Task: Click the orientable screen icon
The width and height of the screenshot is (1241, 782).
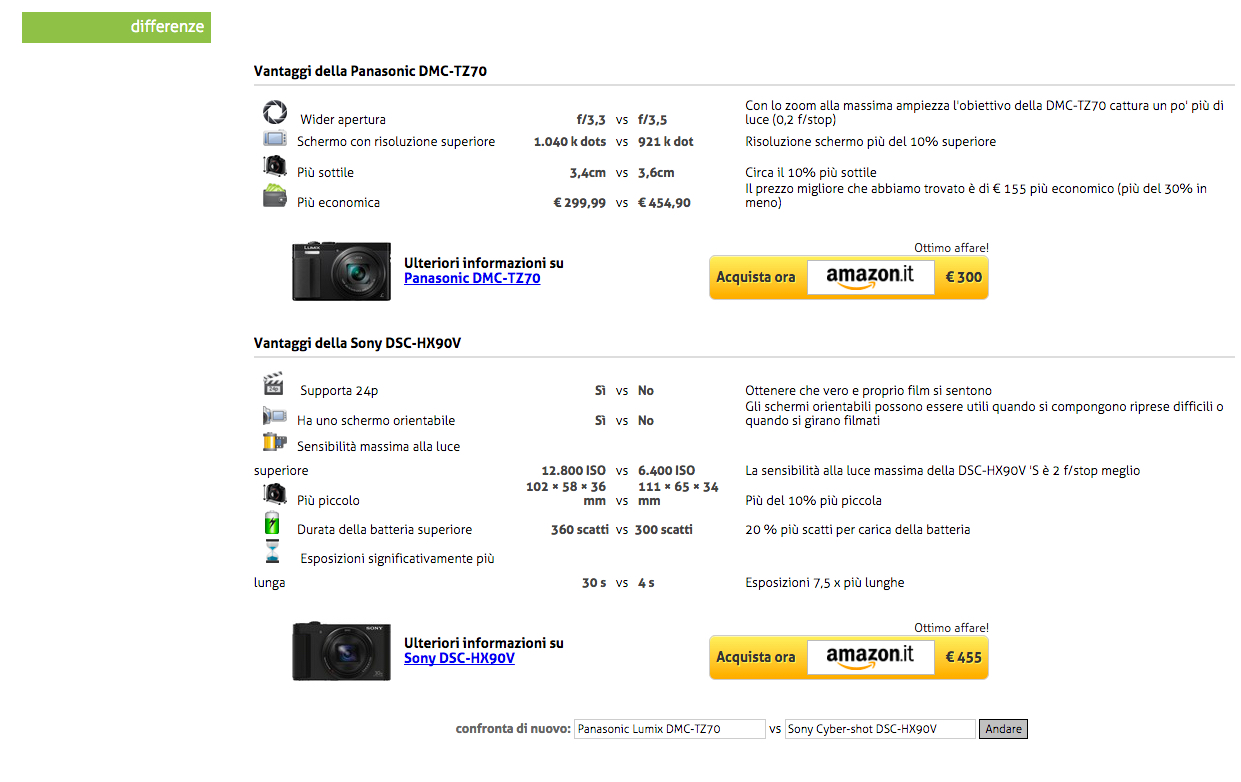Action: point(274,416)
